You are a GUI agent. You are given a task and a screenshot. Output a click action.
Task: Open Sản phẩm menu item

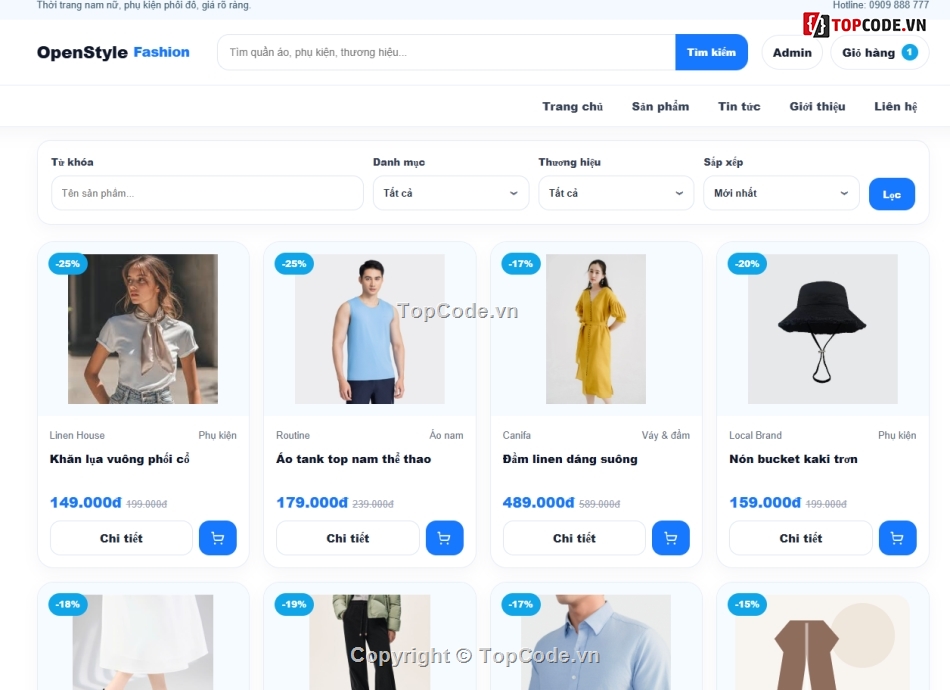pyautogui.click(x=660, y=107)
